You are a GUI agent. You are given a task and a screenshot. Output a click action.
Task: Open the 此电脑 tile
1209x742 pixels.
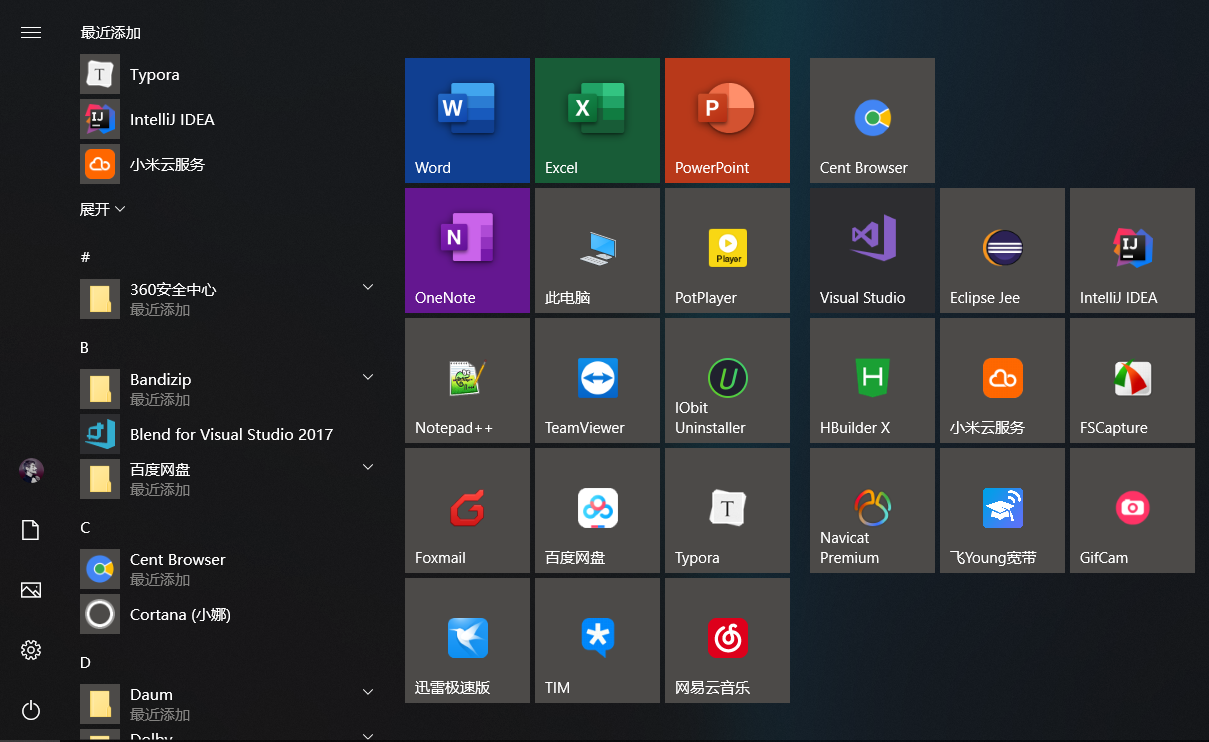[597, 250]
